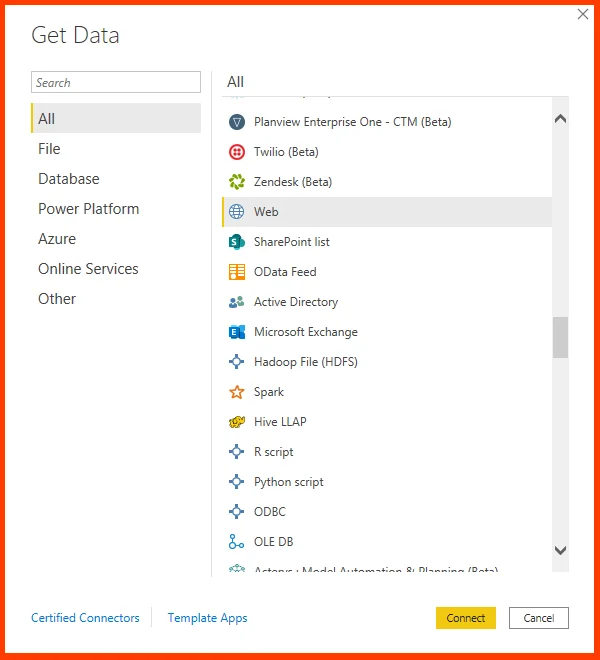Choose the Azure category

coord(57,239)
